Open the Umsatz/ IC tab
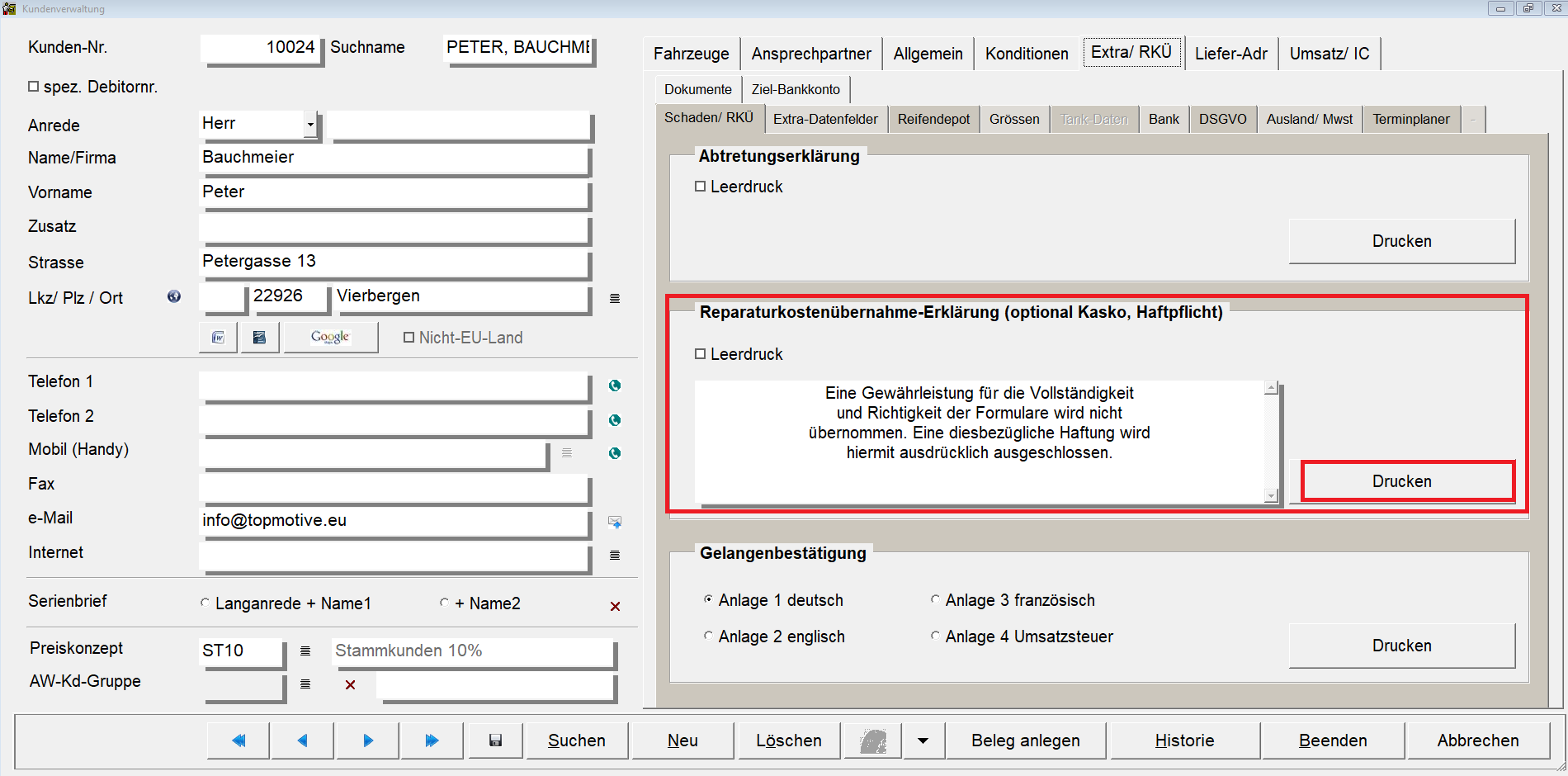Viewport: 1568px width, 776px height. click(x=1329, y=54)
